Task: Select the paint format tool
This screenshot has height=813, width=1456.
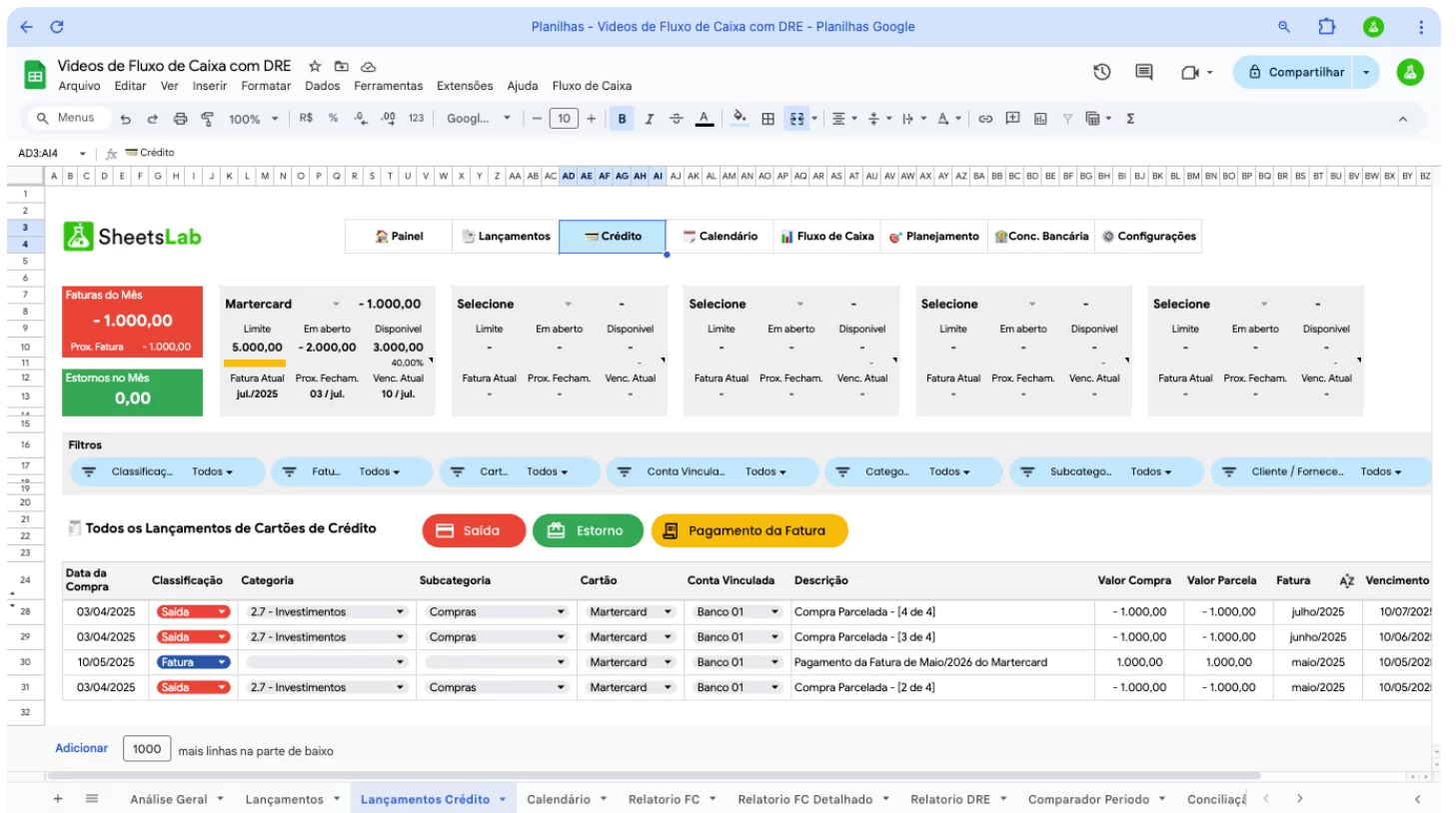Action: click(x=208, y=119)
